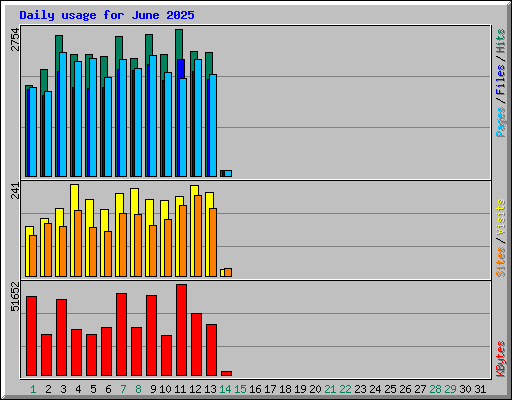
Task: Click the cyan pages bar for day 9
Action: coord(153,116)
